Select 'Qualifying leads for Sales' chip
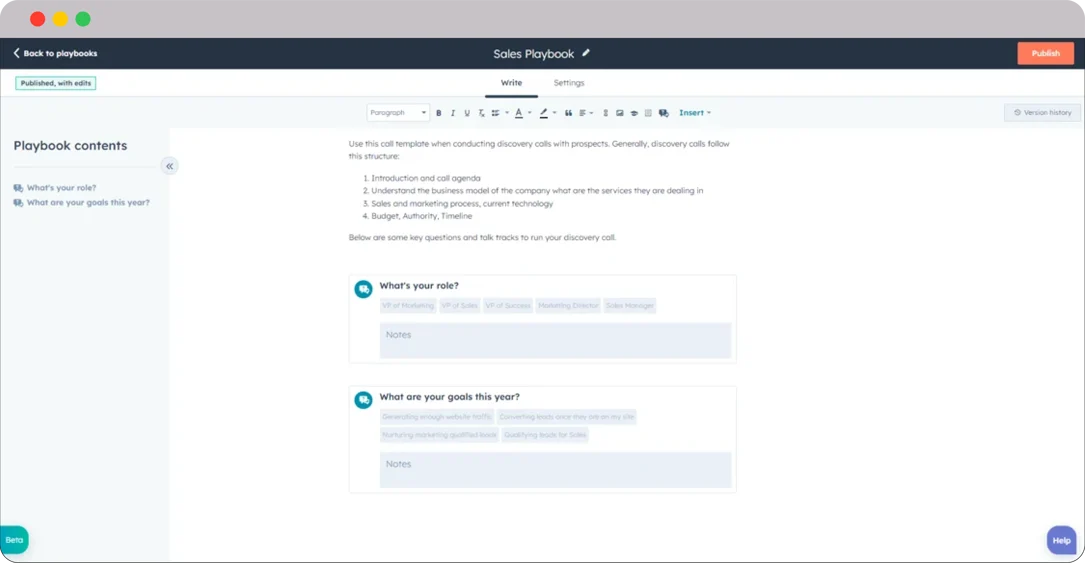 click(x=545, y=435)
